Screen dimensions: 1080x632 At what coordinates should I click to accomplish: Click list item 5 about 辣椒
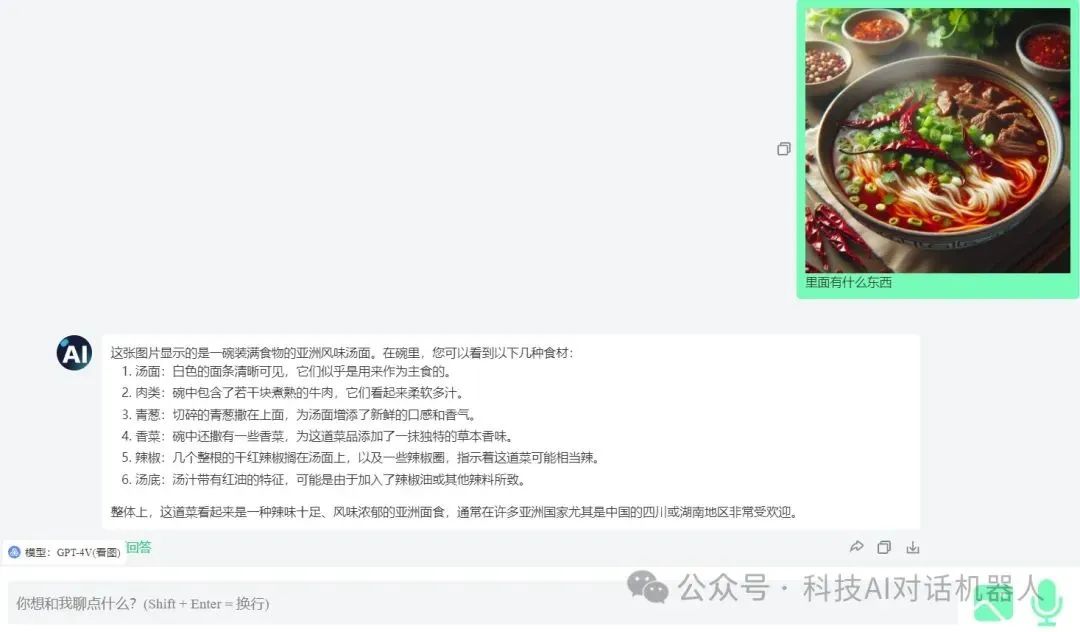(362, 458)
